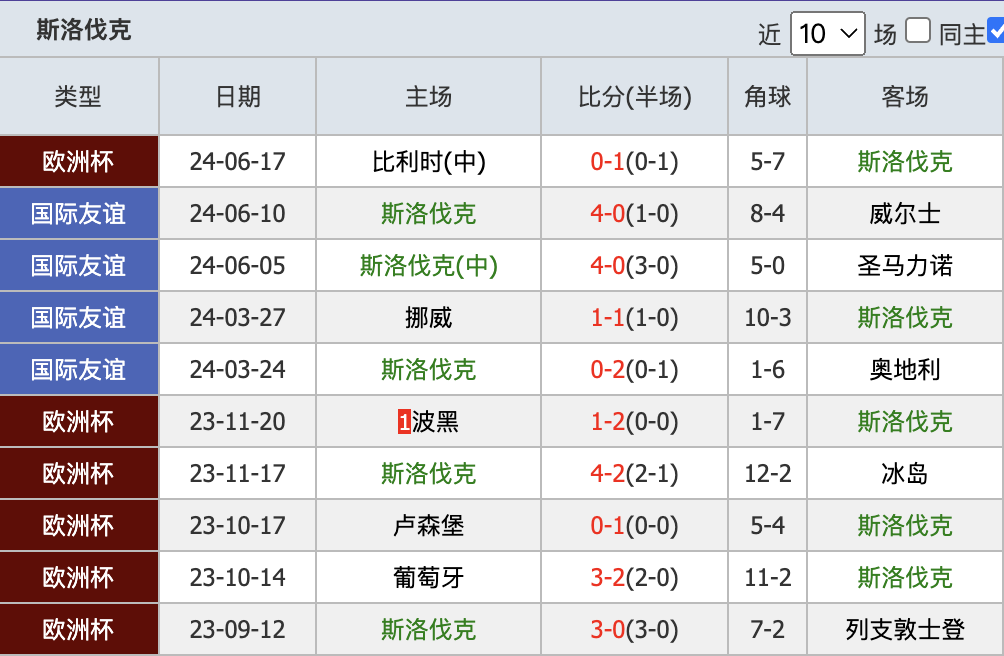Open 威尔士 away team link
Screen dimensions: 1004x656
coord(905,213)
